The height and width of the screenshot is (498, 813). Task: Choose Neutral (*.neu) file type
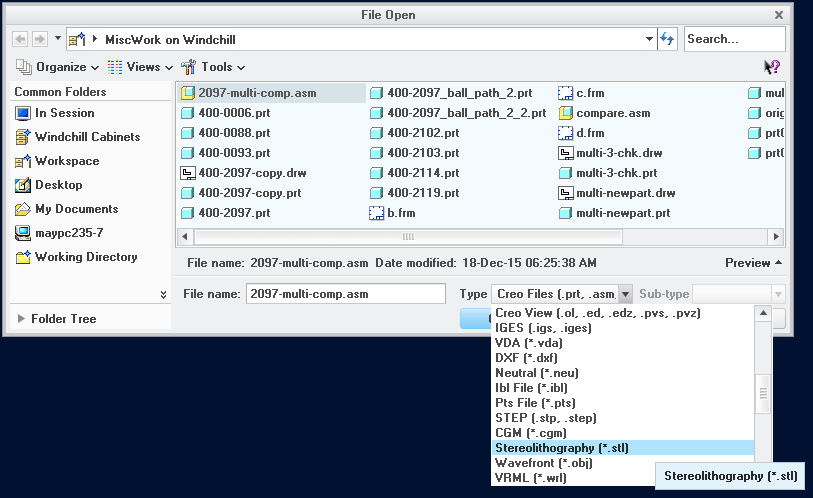622,373
